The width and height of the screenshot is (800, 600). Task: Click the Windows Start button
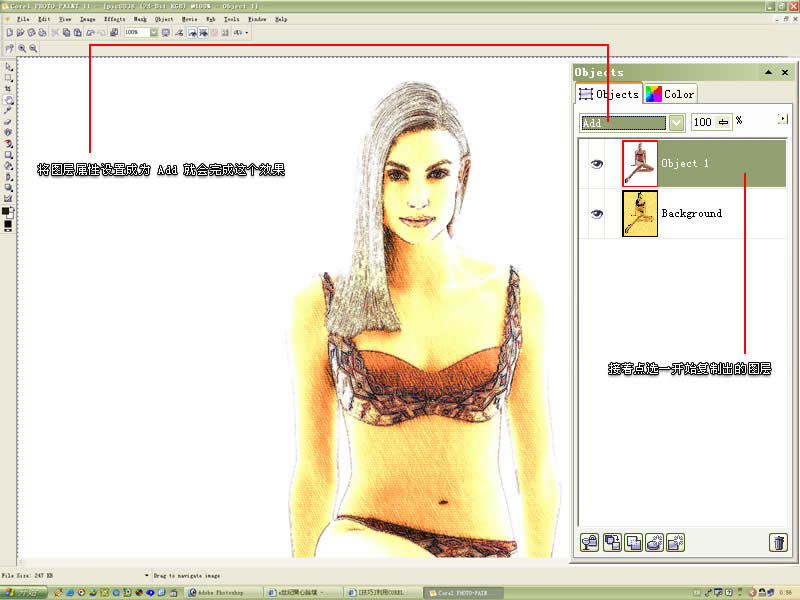tap(23, 592)
